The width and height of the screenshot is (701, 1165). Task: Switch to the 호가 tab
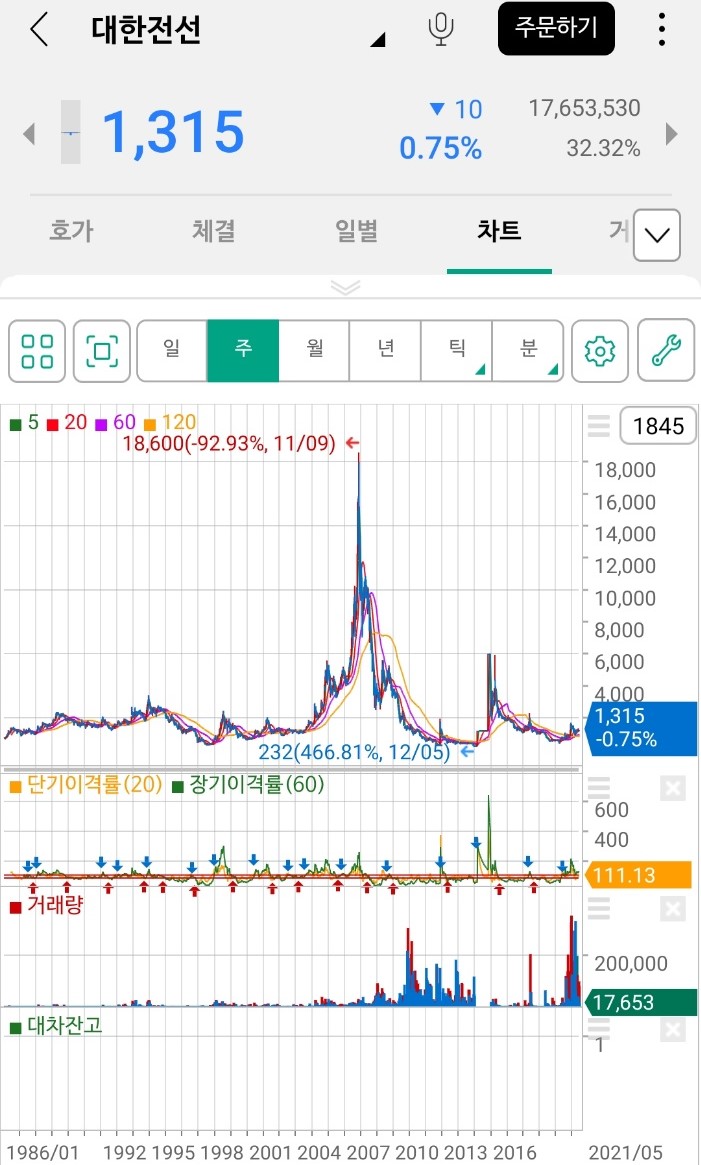click(x=71, y=230)
